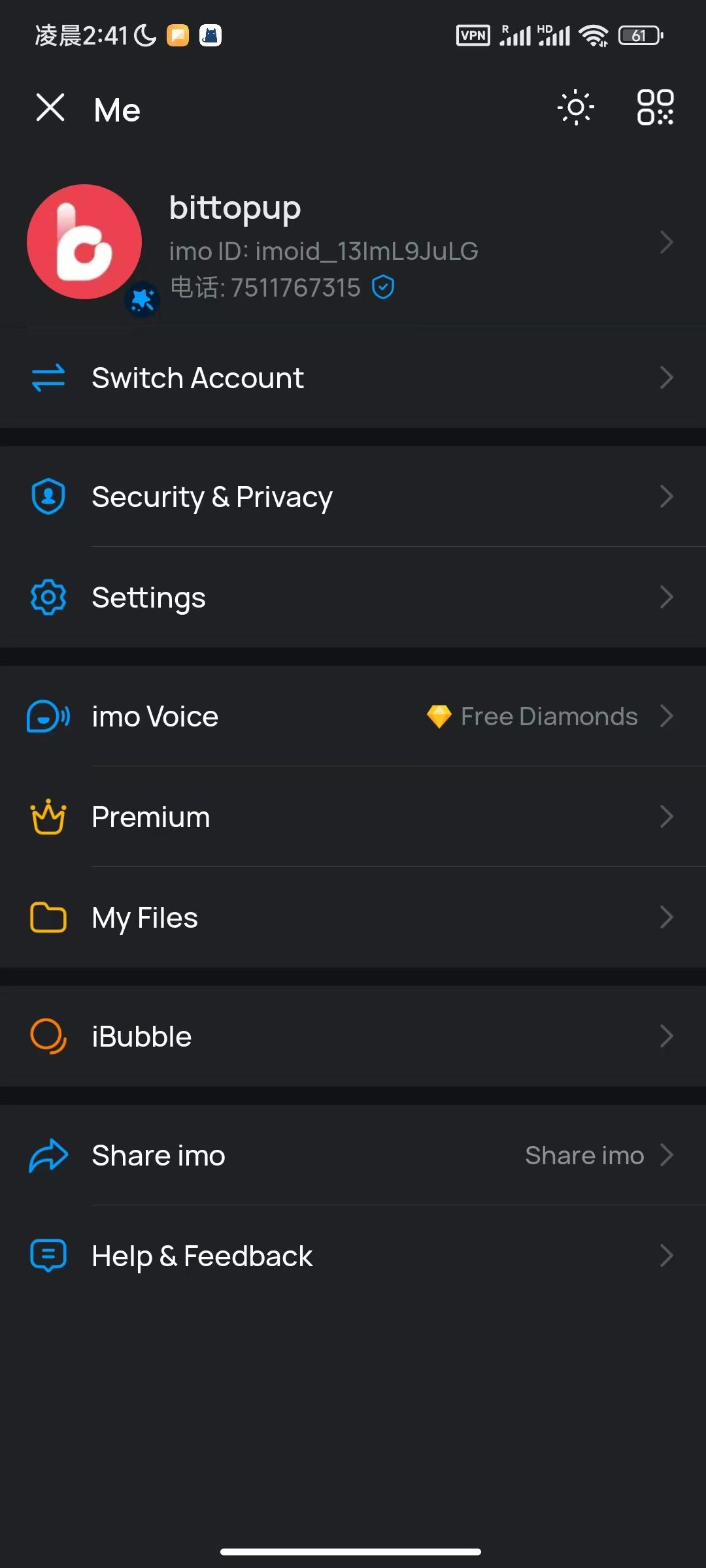Viewport: 706px width, 1568px height.
Task: Toggle light/dark theme sun icon
Action: [576, 108]
